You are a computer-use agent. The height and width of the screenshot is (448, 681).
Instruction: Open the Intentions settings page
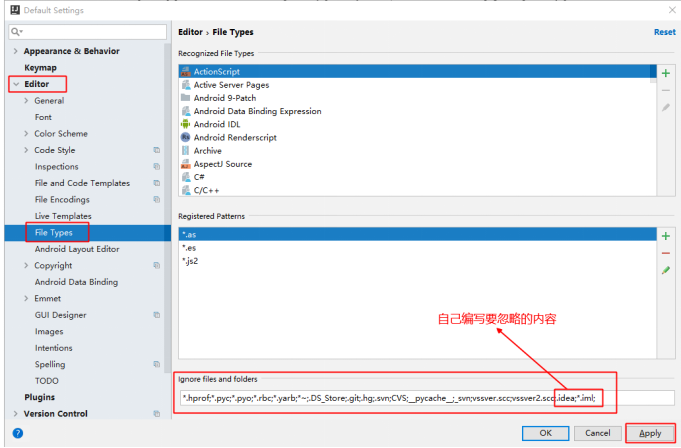(x=53, y=348)
